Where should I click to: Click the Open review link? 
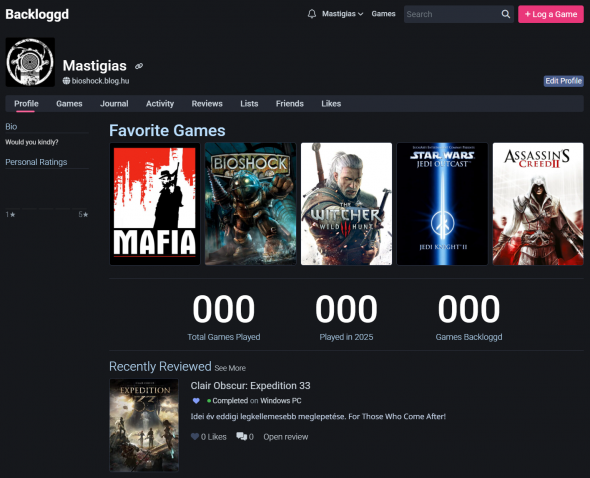[286, 437]
